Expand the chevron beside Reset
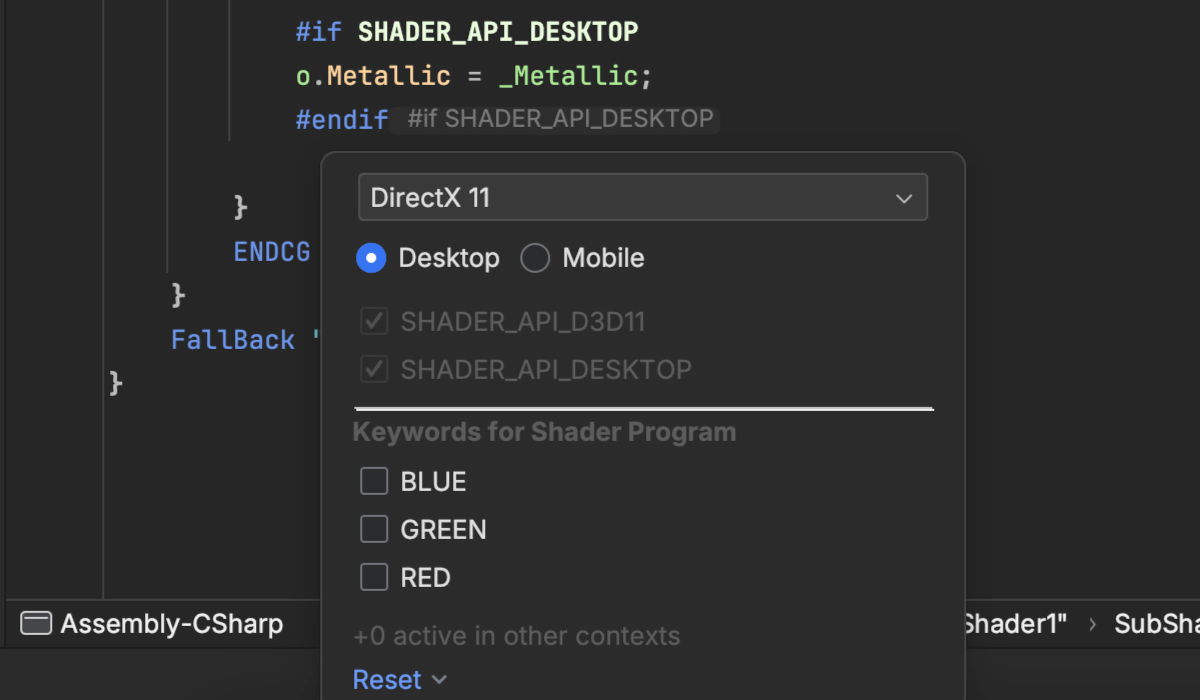This screenshot has width=1200, height=700. pos(438,680)
